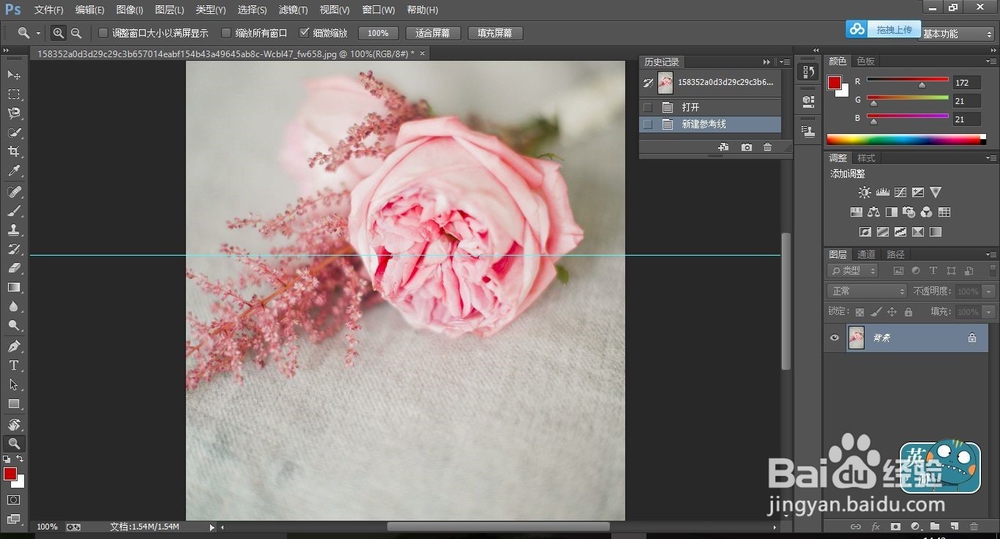
Task: Select the Horizontal Type tool
Action: click(13, 365)
